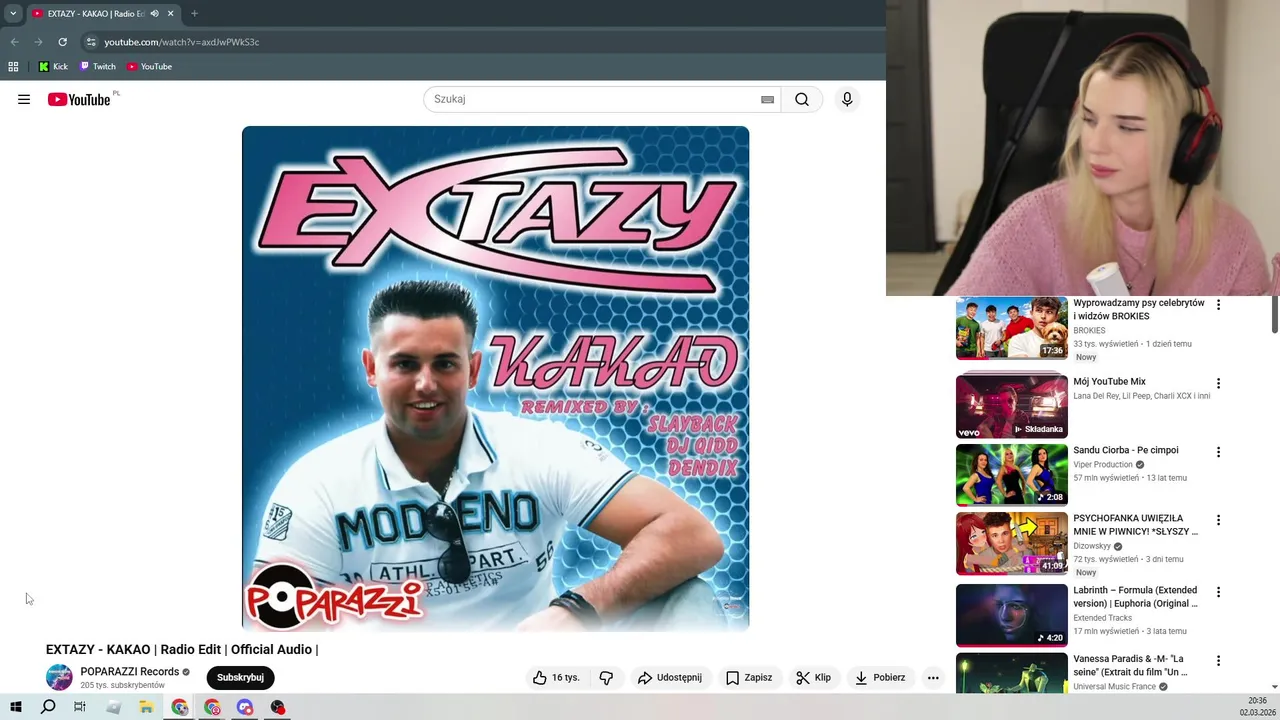
Task: Close the EXTAZY - KAKAO browser tab
Action: tap(170, 14)
